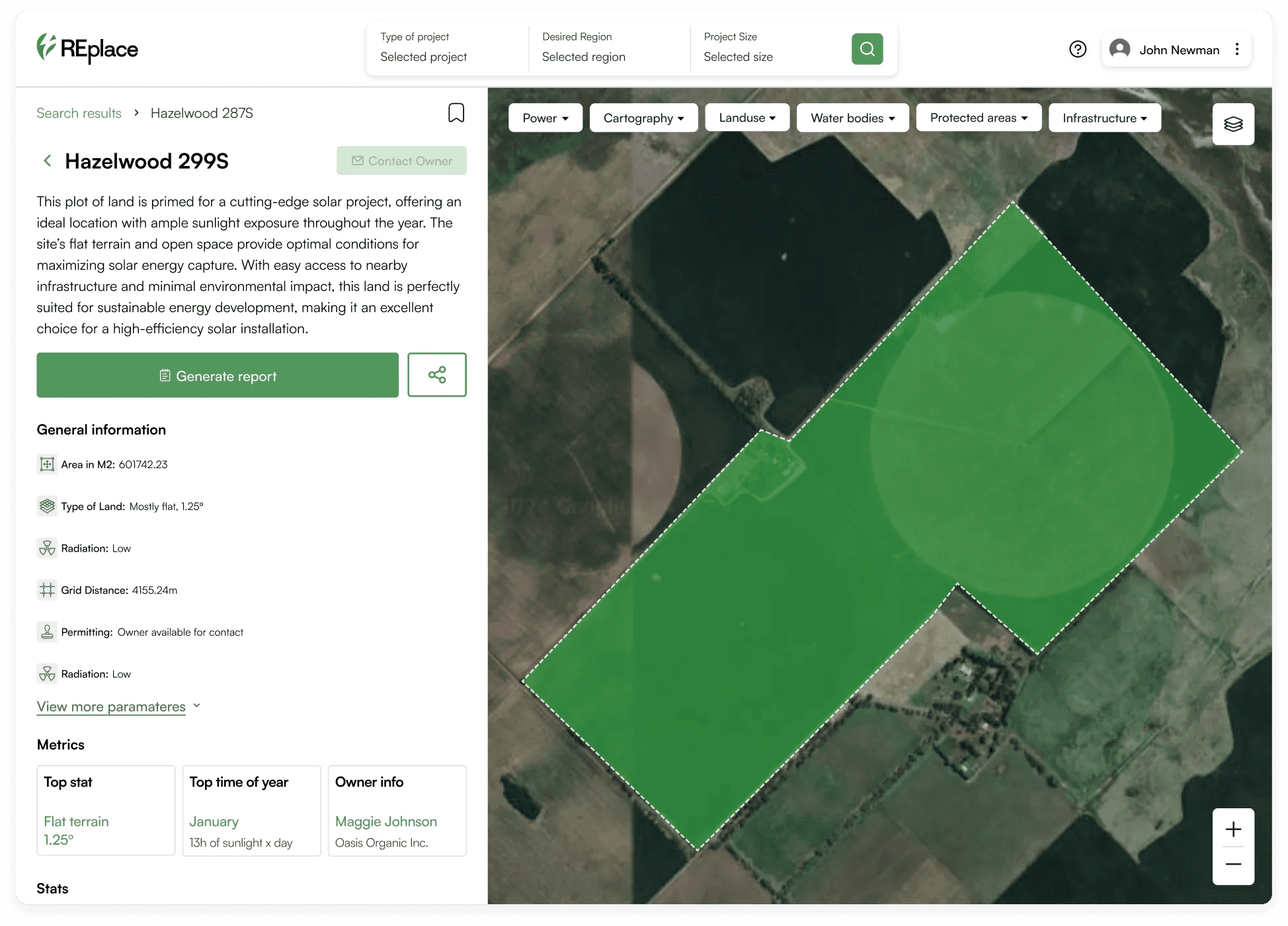Zoom in the map with plus
This screenshot has width=1288, height=926.
1233,829
